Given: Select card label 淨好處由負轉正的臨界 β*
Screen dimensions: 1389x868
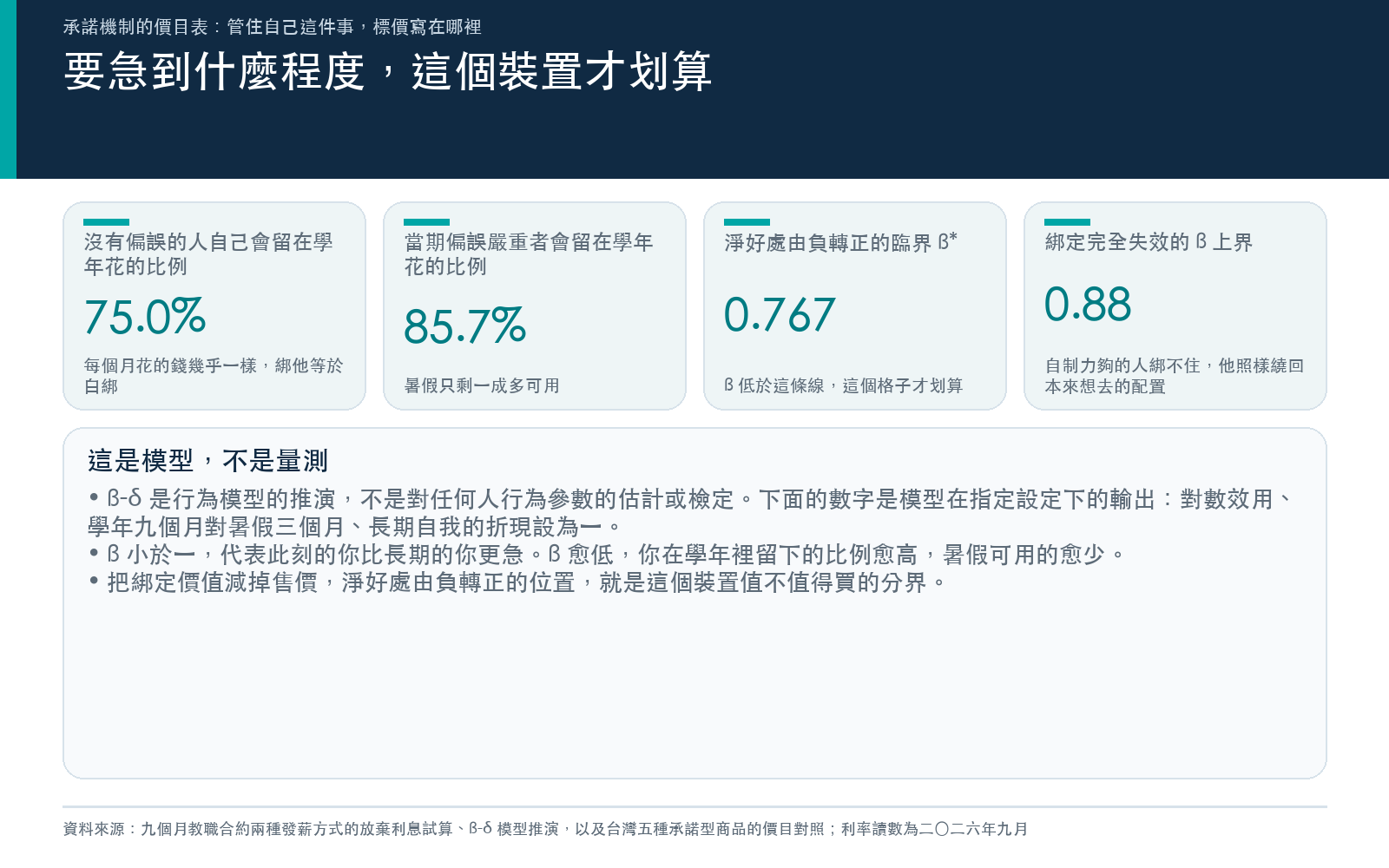Looking at the screenshot, I should pyautogui.click(x=841, y=242).
